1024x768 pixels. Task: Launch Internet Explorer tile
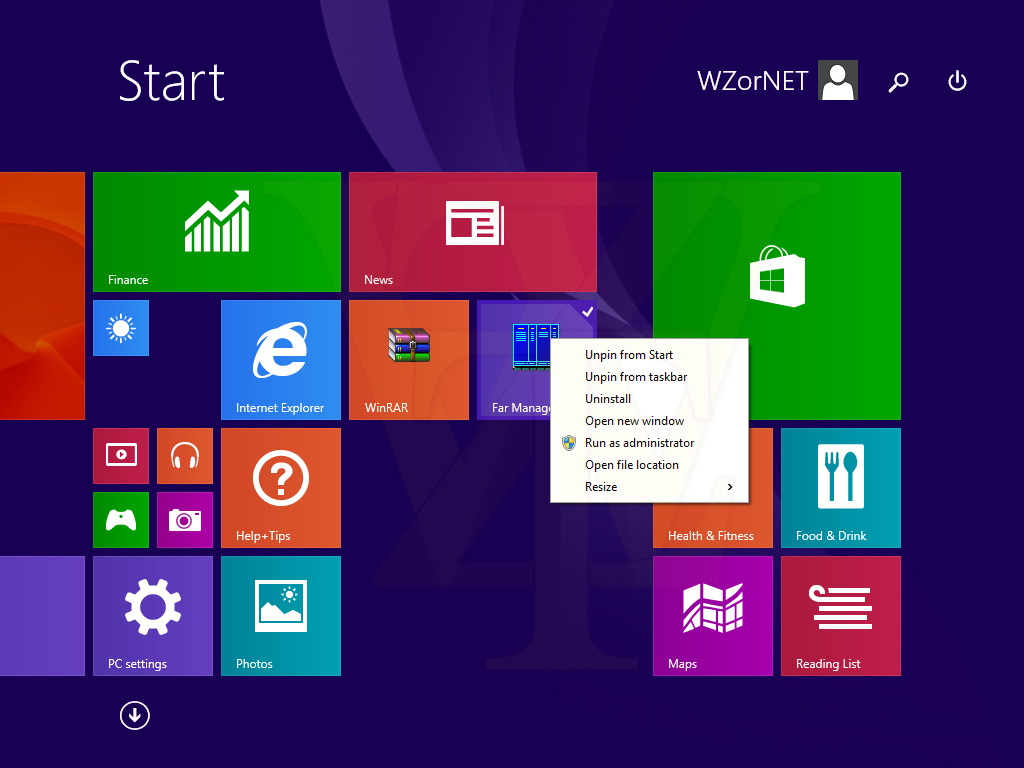280,359
